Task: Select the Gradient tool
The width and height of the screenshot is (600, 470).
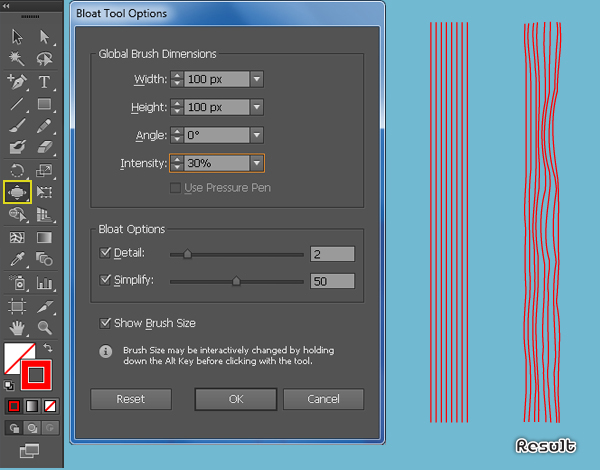Action: (x=44, y=238)
